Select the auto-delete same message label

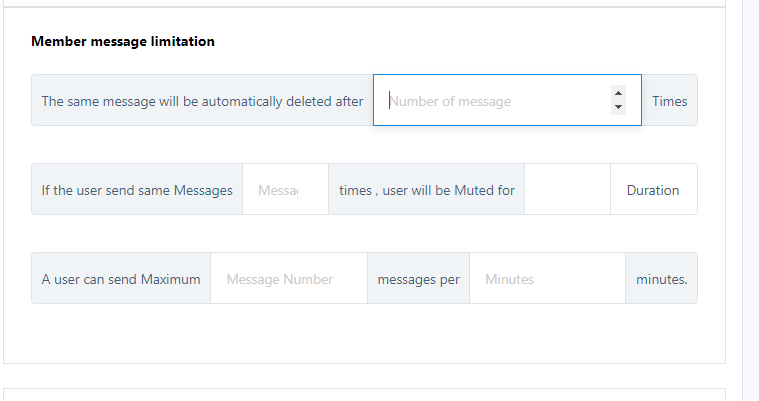click(x=202, y=101)
